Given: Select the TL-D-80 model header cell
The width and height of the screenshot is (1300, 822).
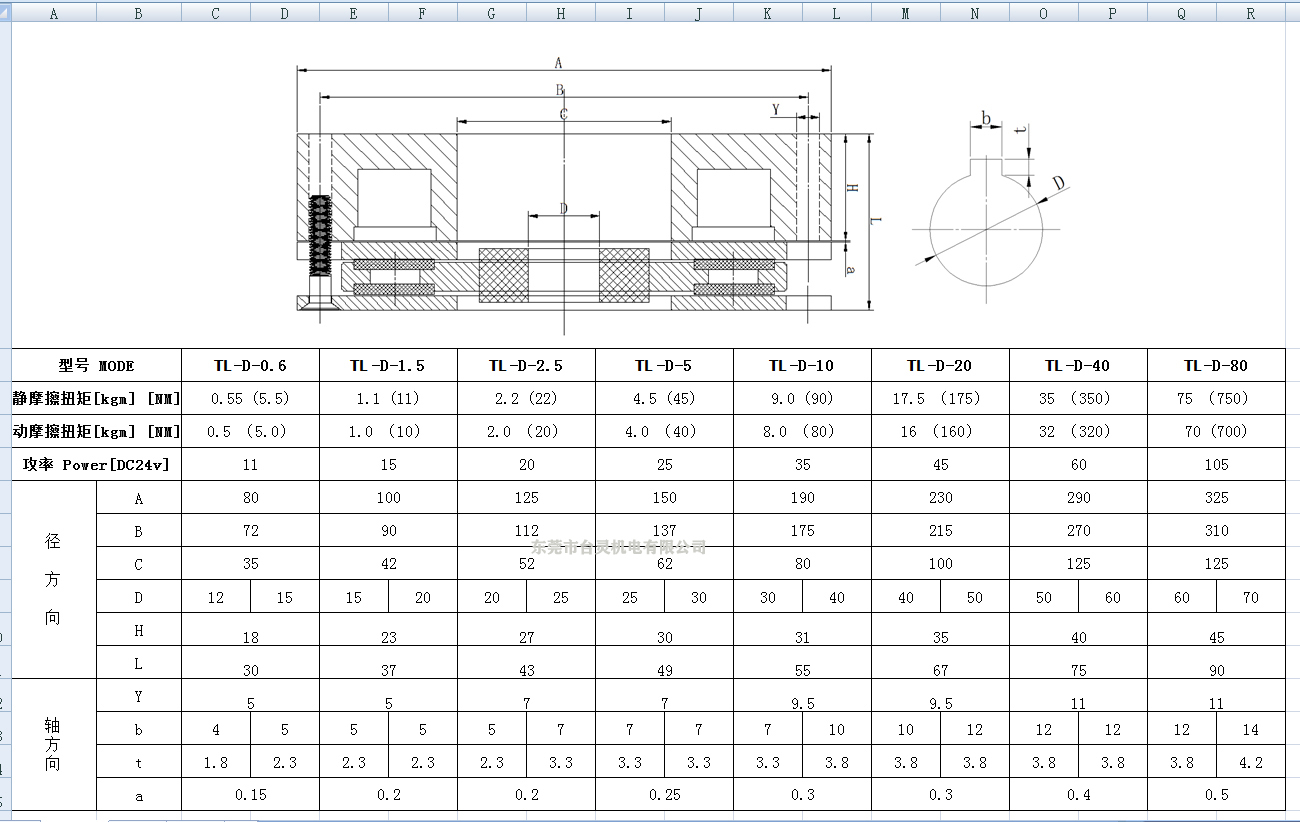Looking at the screenshot, I should pos(1216,365).
